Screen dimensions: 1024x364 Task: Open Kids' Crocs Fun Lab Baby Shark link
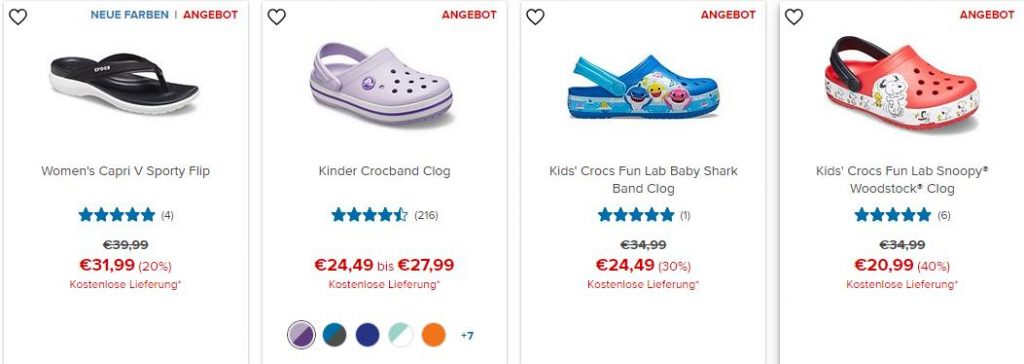point(643,180)
